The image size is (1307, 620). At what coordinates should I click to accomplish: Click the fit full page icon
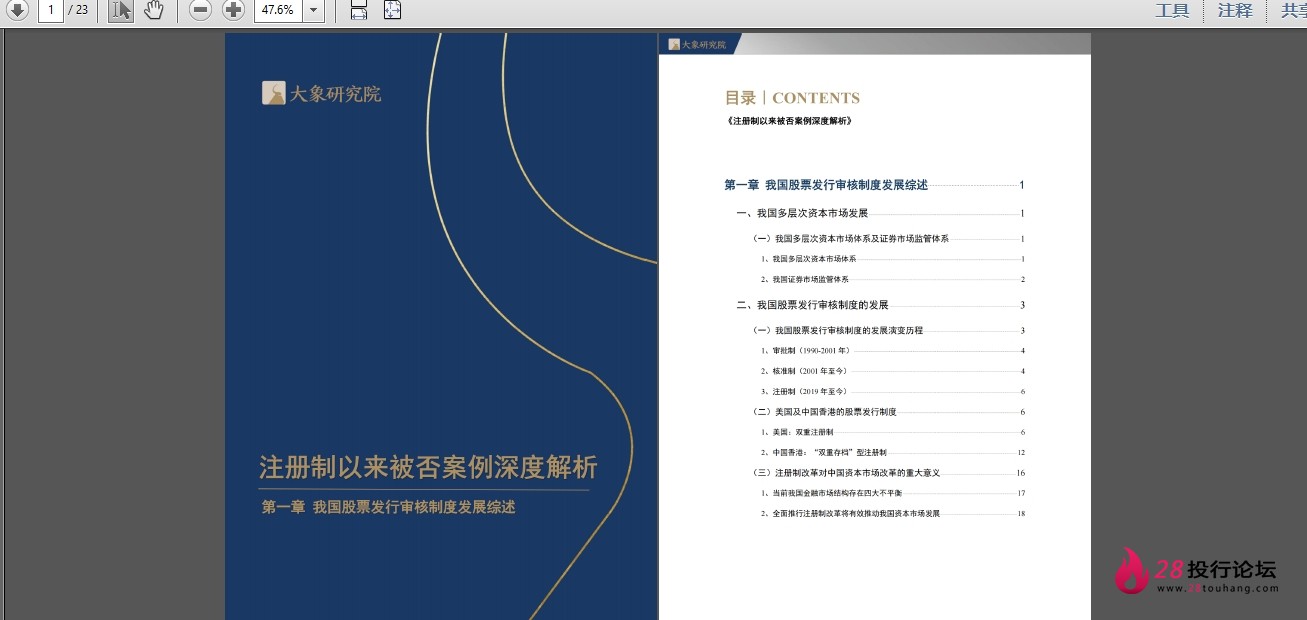coord(392,10)
